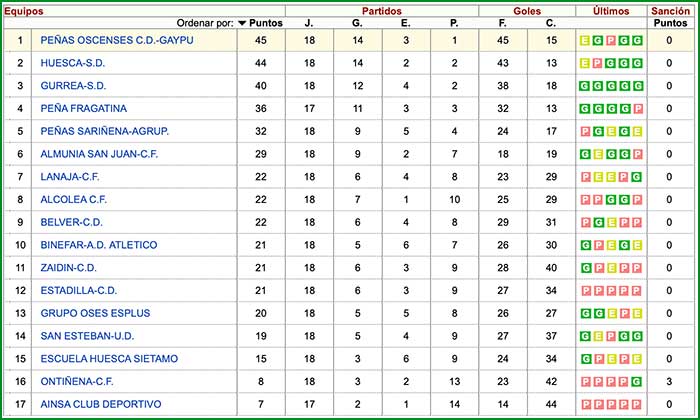Viewport: 700px width, 420px height.
Task: Click the green G icon in Lanaja-C.F. row
Action: coord(637,177)
